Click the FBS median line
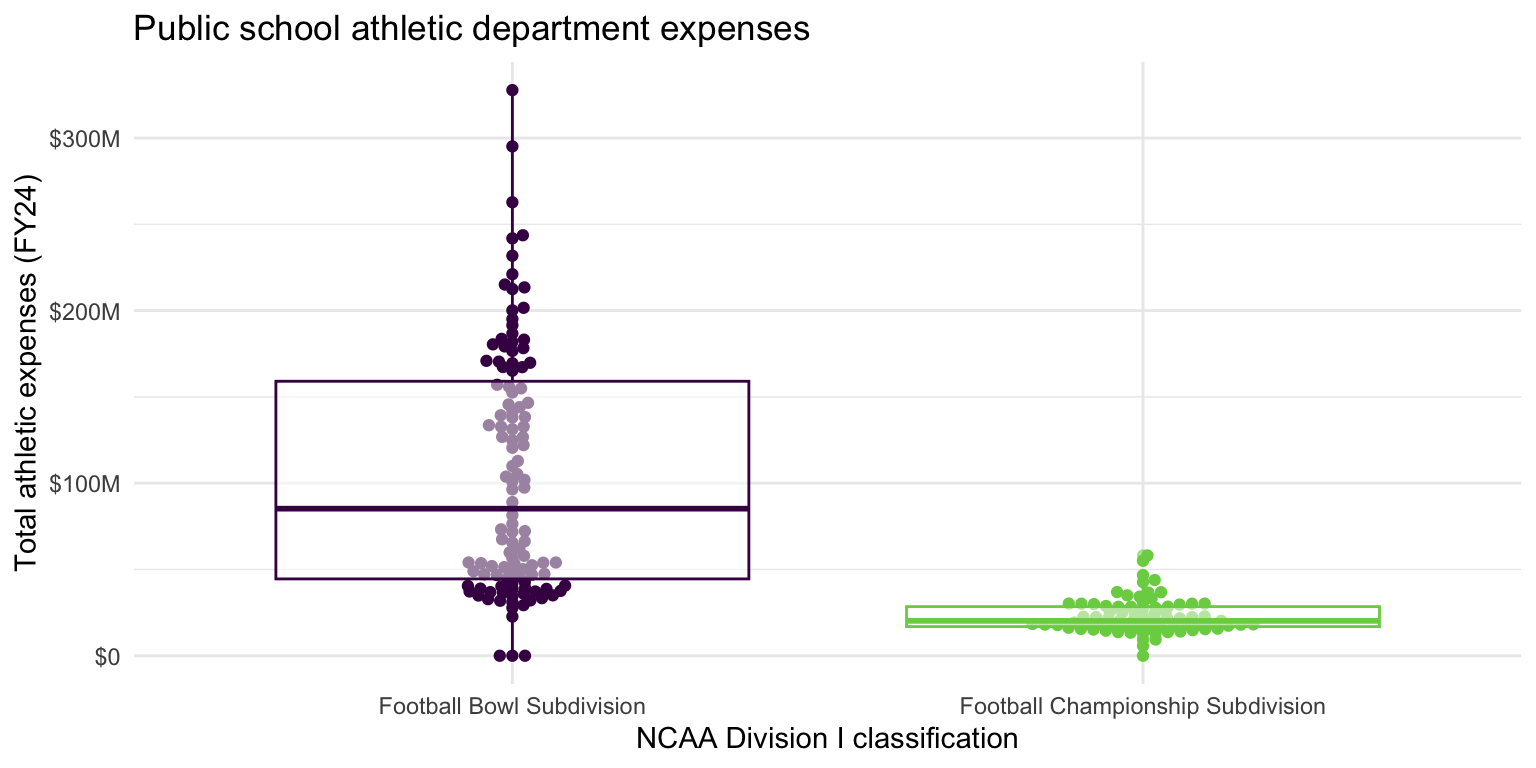Screen dimensions: 1536x768 tap(512, 508)
